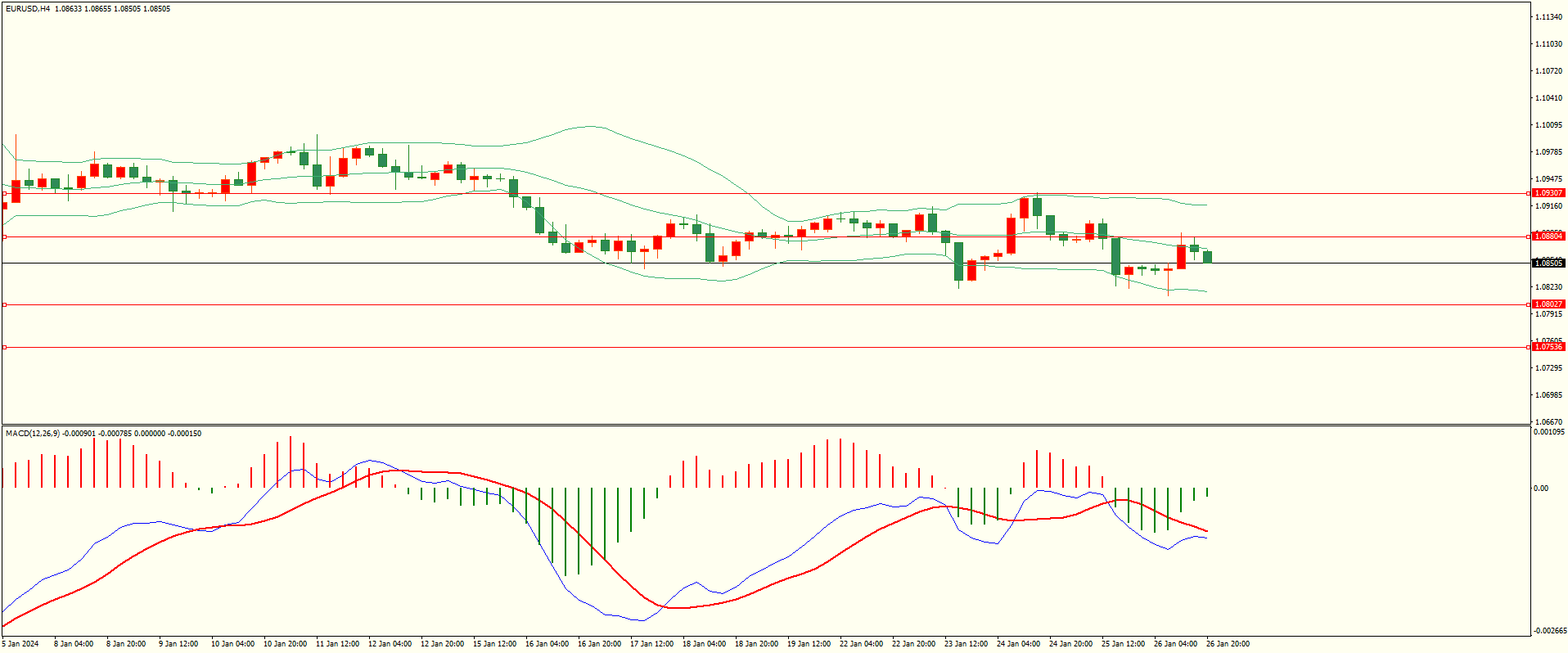Select the red 1.09307 price level tag
Screen dimensions: 1568x653
[x=1548, y=193]
